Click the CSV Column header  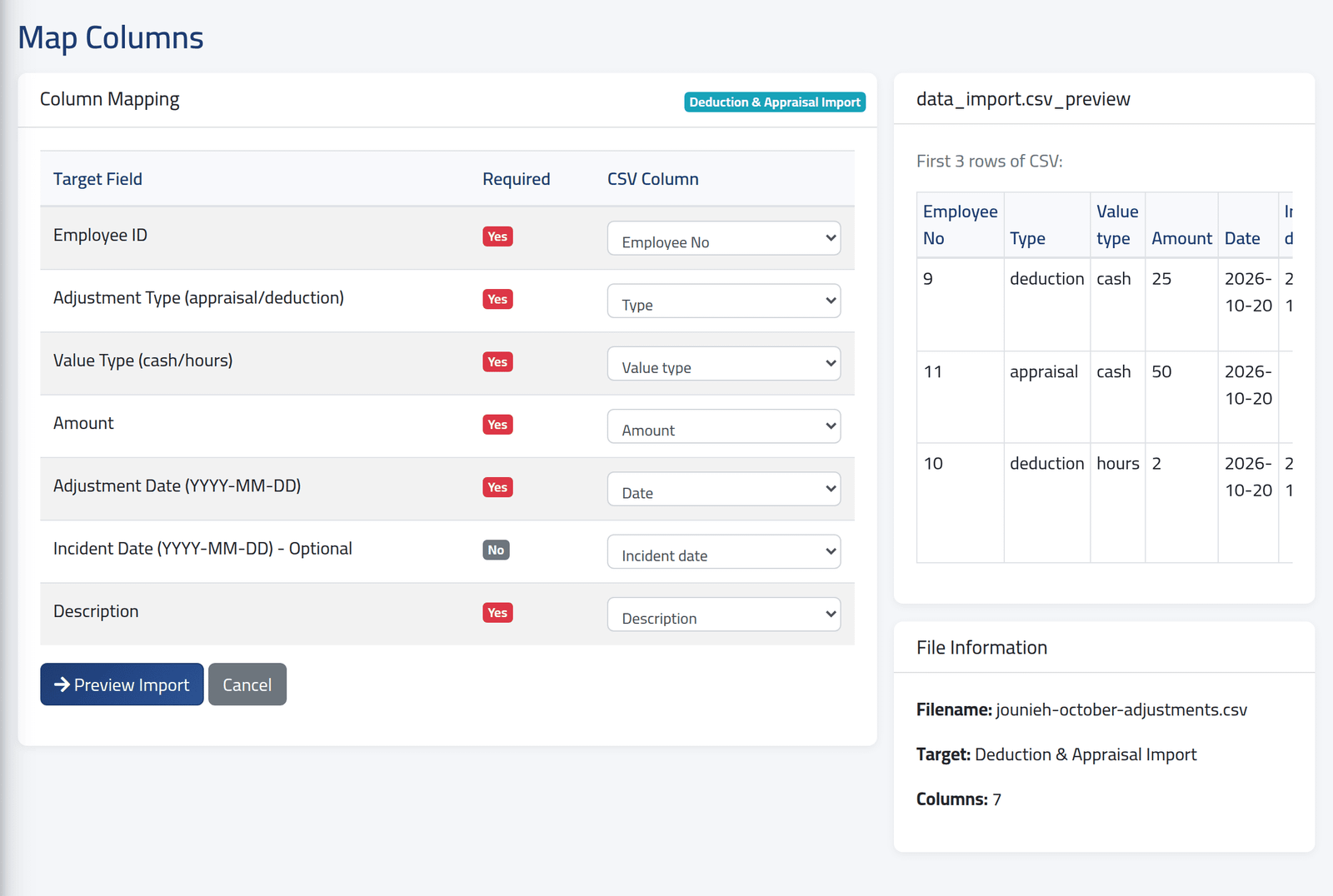tap(653, 179)
